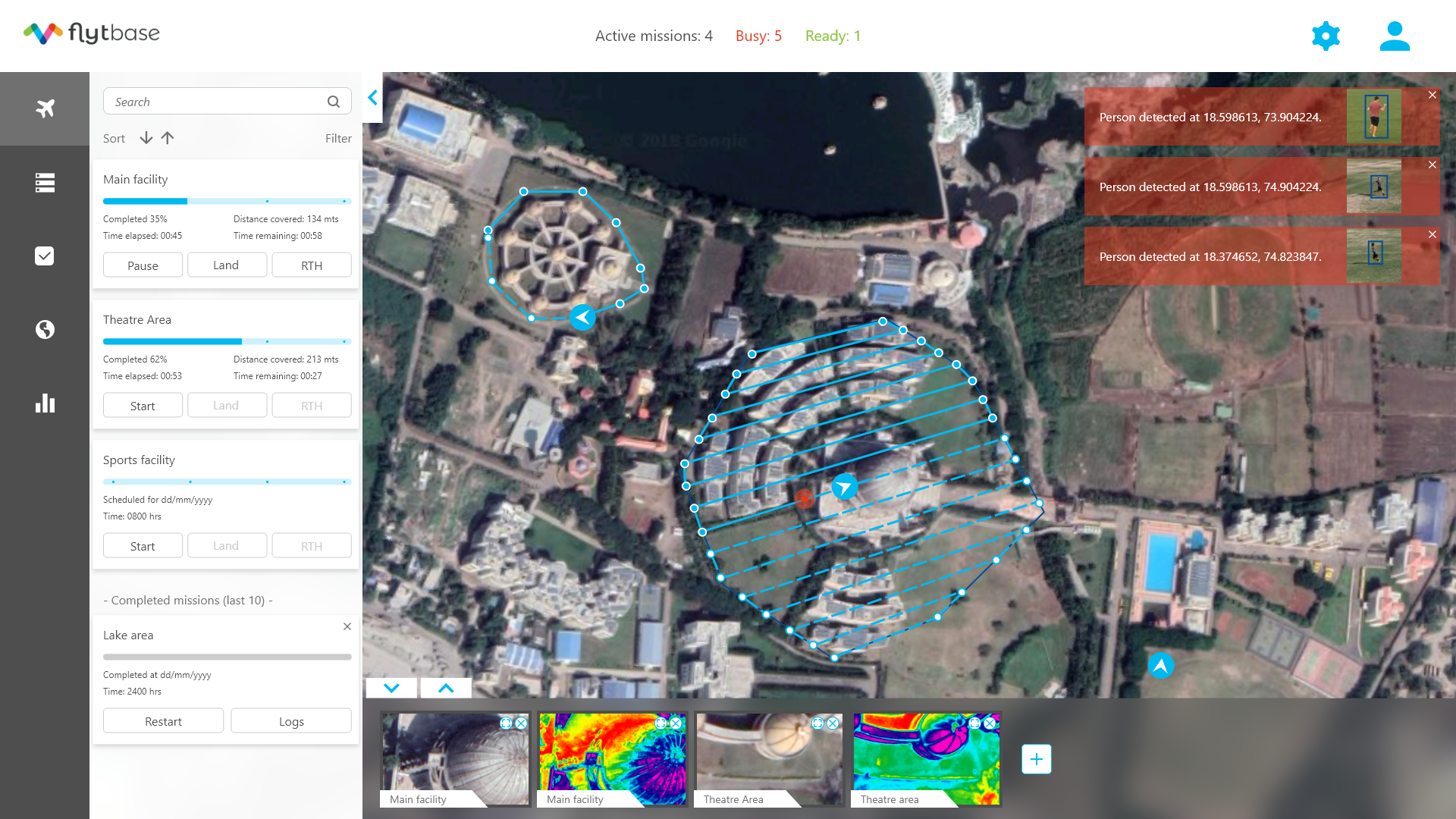Toggle ascending sort order arrow
1456x819 pixels.
point(168,138)
